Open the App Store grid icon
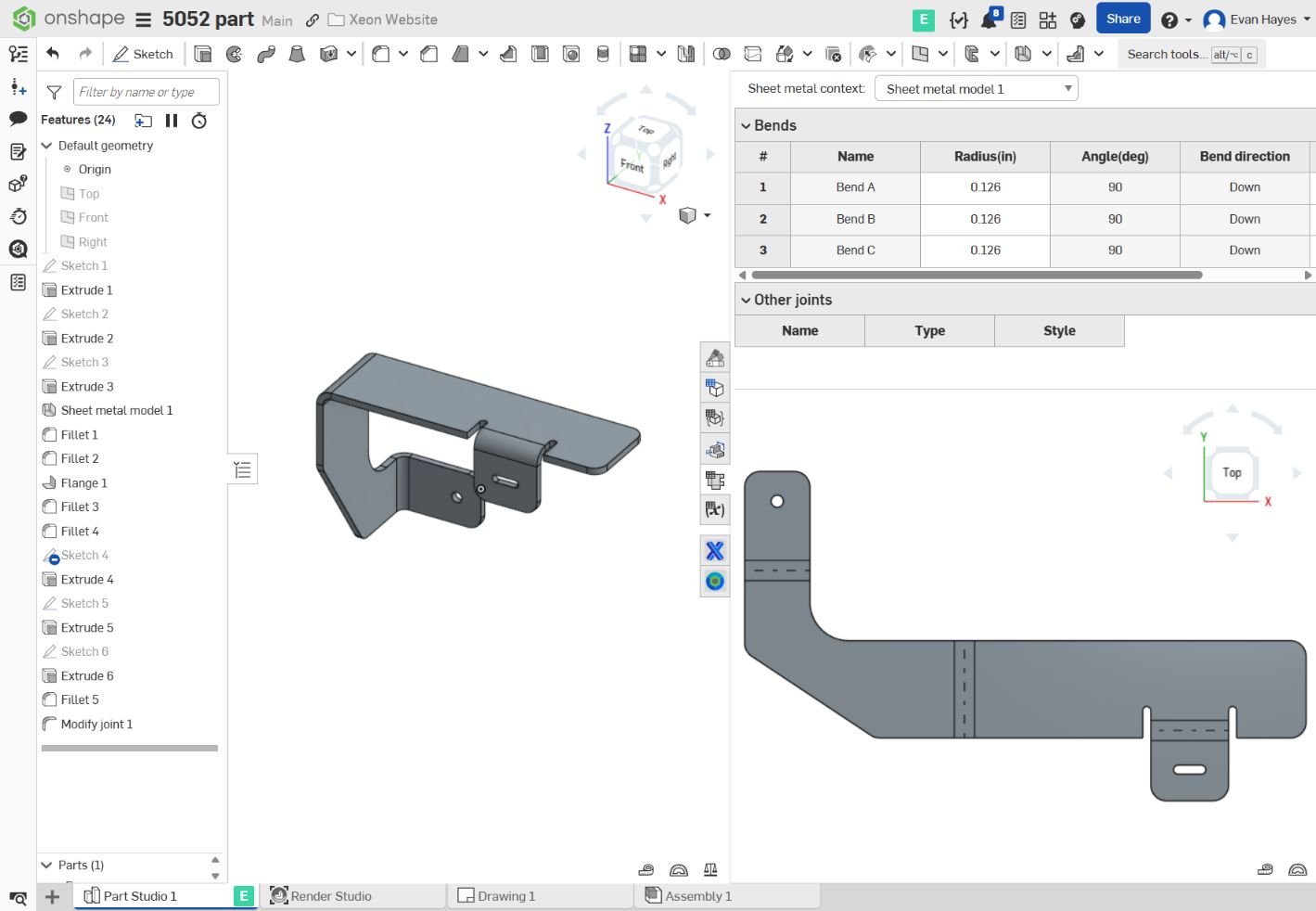 [x=1048, y=19]
